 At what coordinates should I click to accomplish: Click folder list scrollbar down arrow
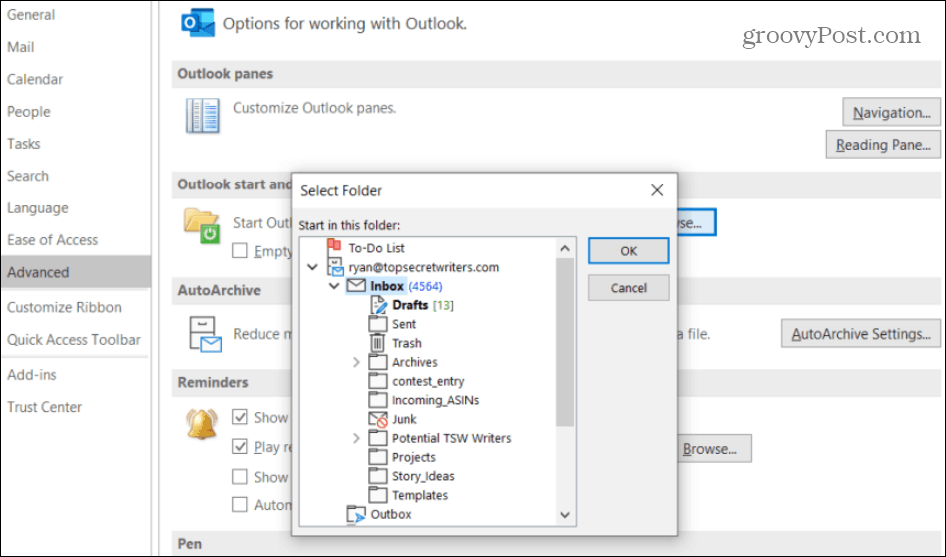click(565, 515)
